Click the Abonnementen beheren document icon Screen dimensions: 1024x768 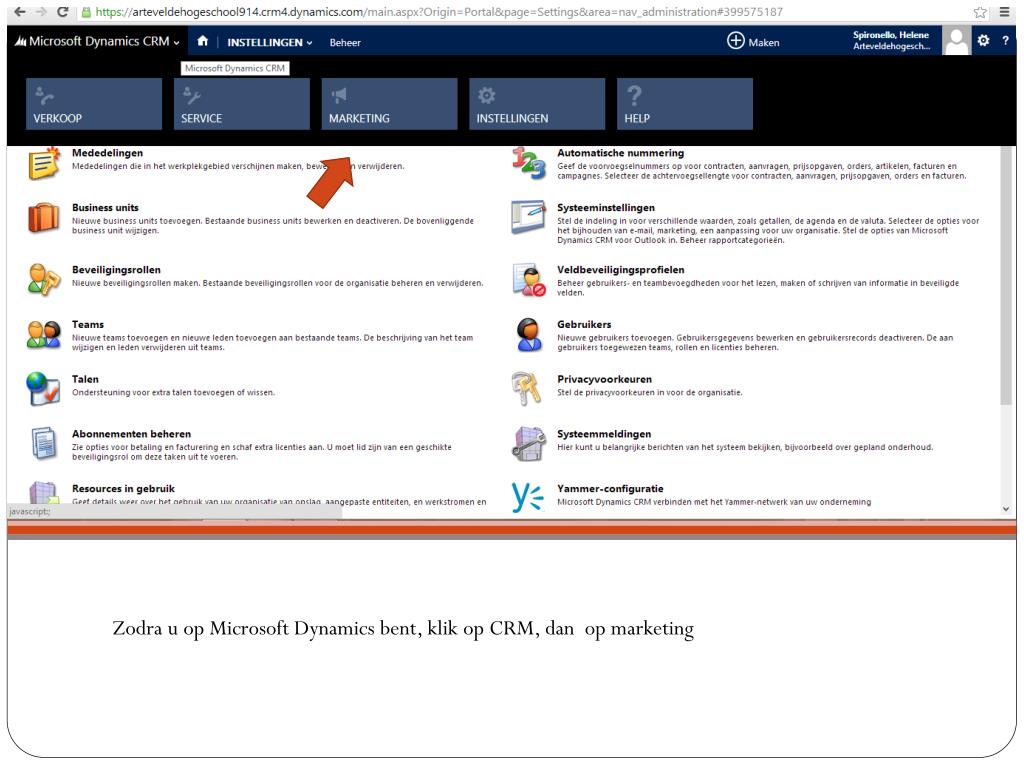[x=44, y=443]
